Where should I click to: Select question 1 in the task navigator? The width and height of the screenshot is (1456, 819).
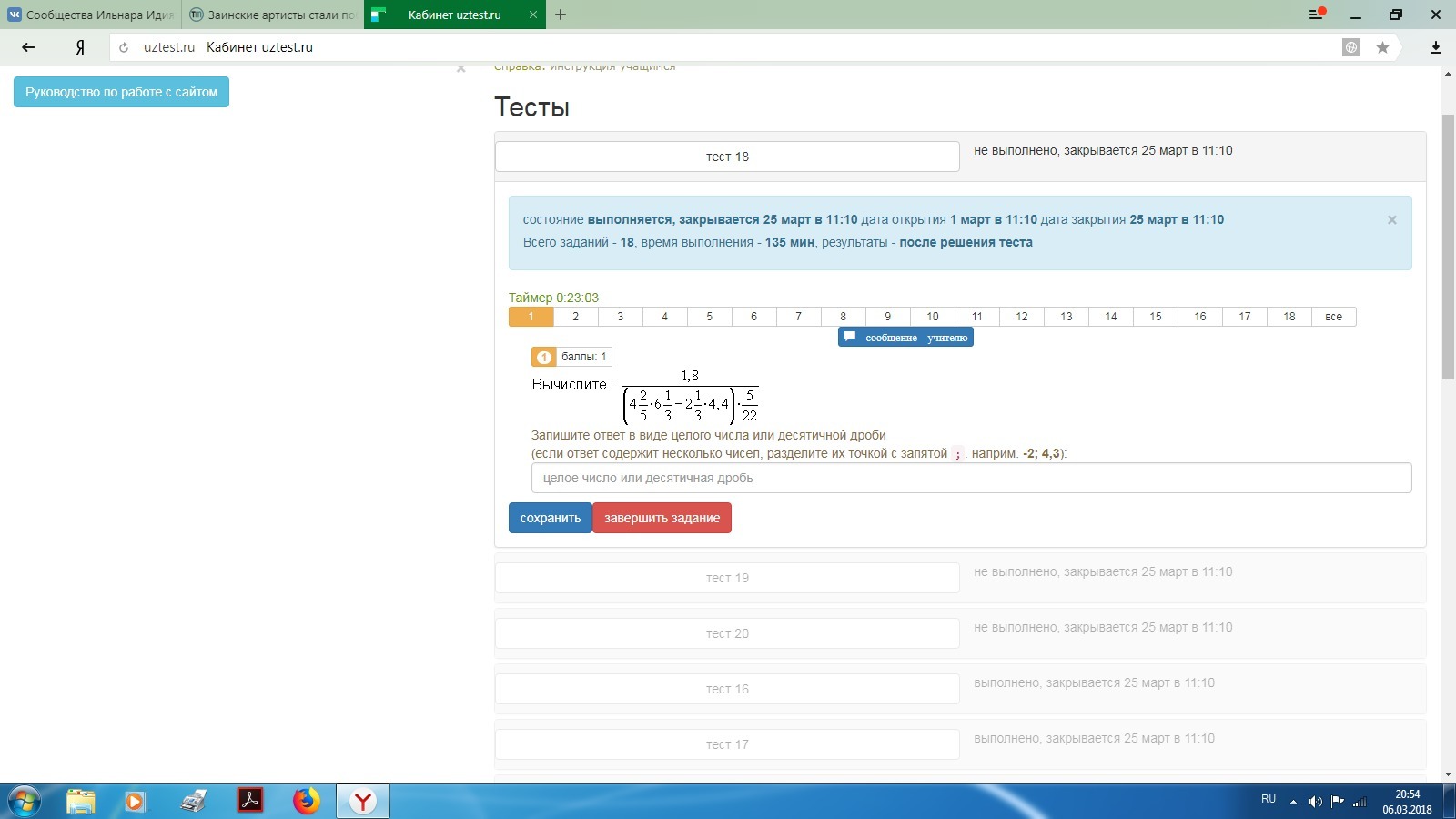531,317
